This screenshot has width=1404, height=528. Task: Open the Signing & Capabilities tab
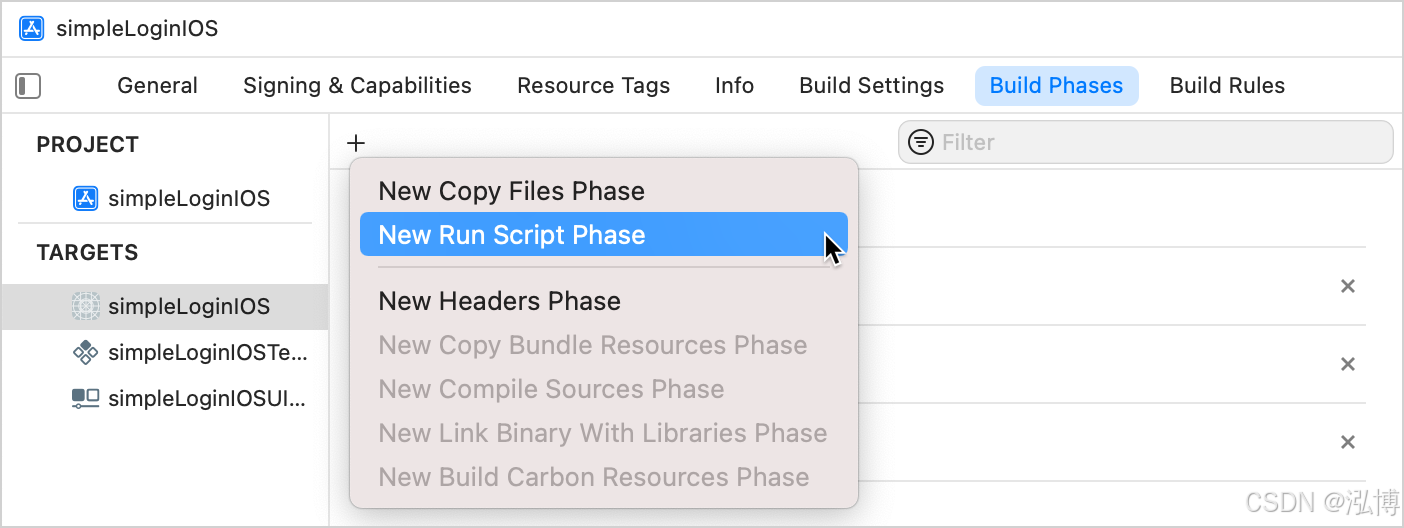[357, 86]
